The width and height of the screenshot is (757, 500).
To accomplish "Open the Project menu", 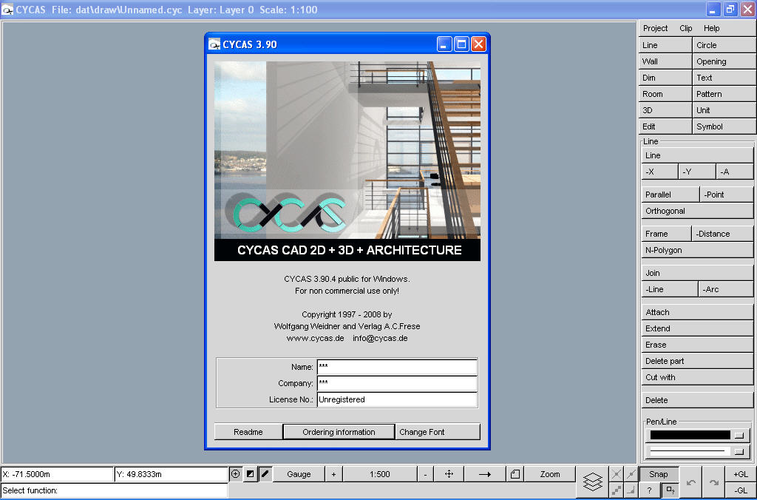I will [655, 28].
